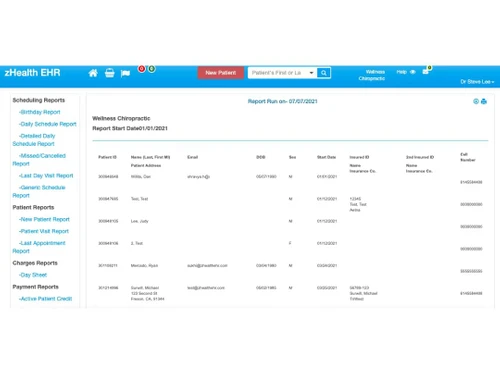Open the Birthday Report
Viewport: 500px width, 375px height.
[x=40, y=112]
